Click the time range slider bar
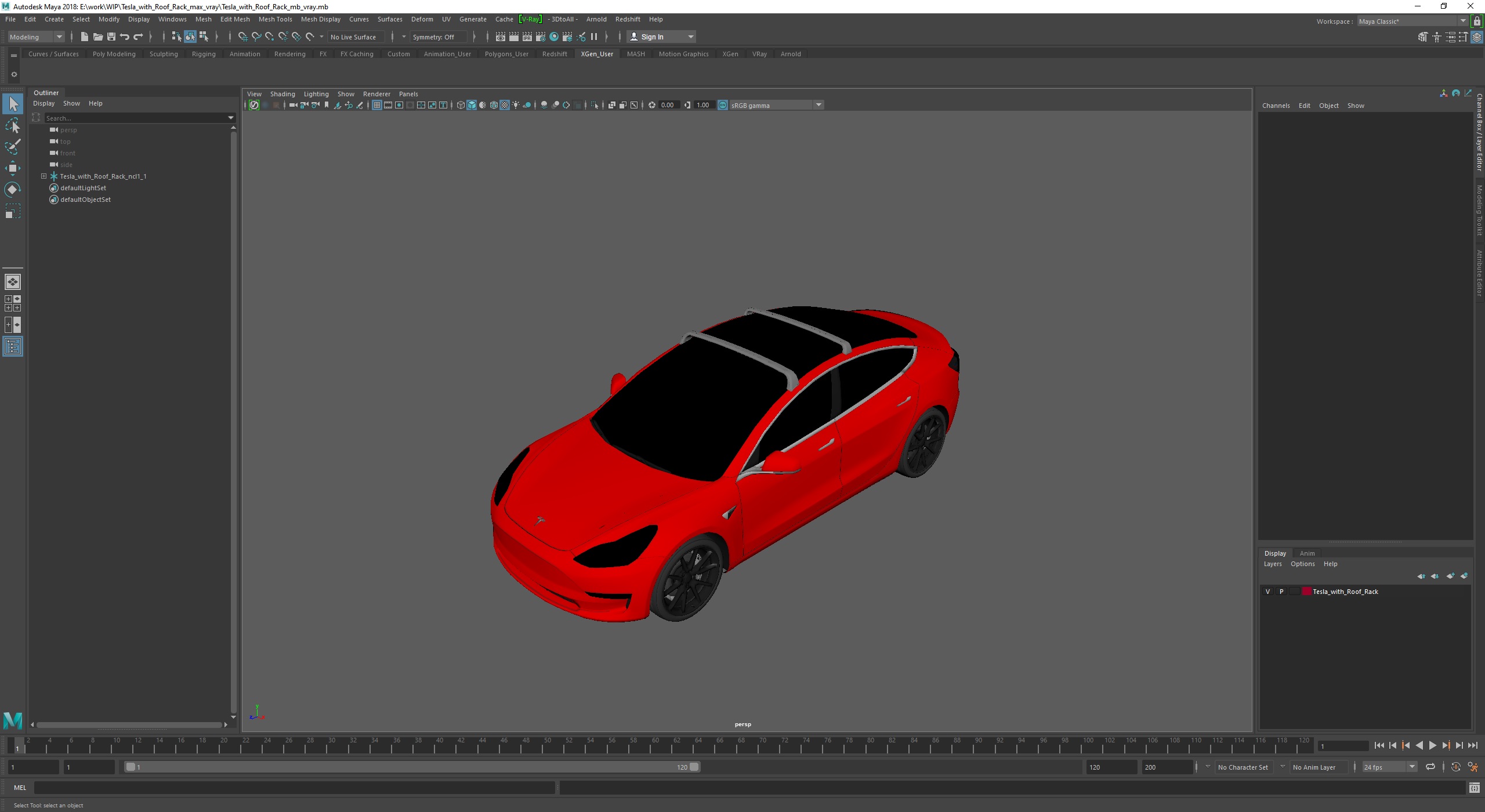1485x812 pixels. (412, 767)
